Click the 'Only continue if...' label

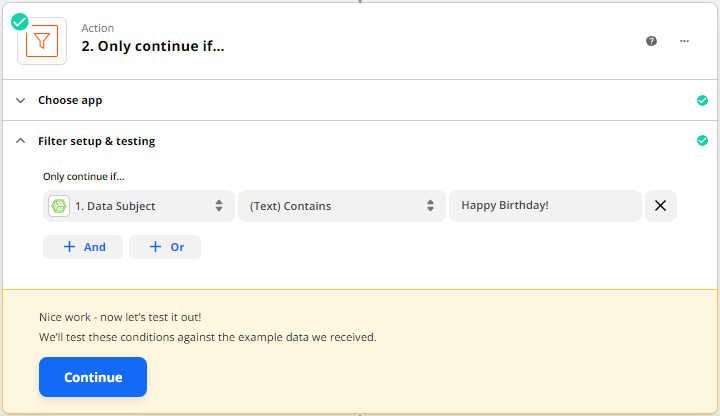[84, 176]
